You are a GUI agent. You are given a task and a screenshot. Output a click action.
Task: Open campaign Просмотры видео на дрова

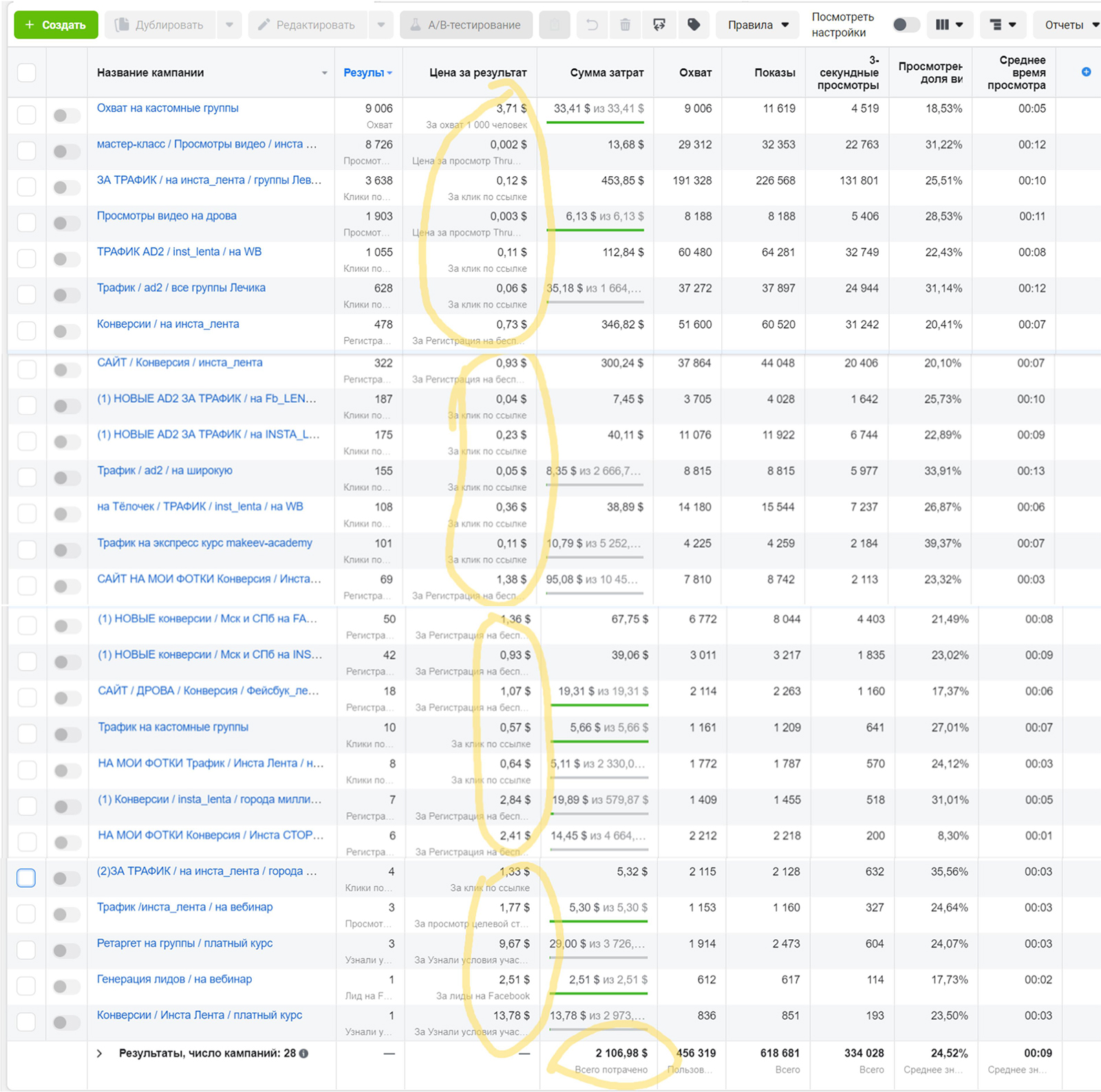(167, 215)
